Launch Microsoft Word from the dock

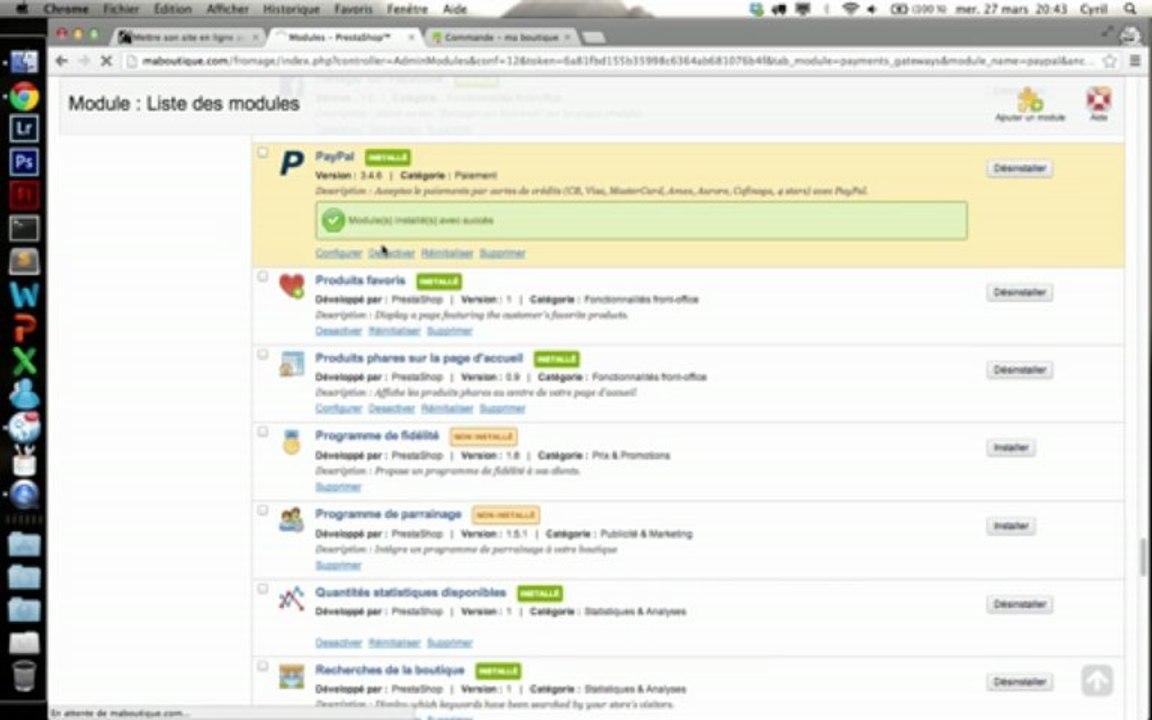tap(24, 295)
